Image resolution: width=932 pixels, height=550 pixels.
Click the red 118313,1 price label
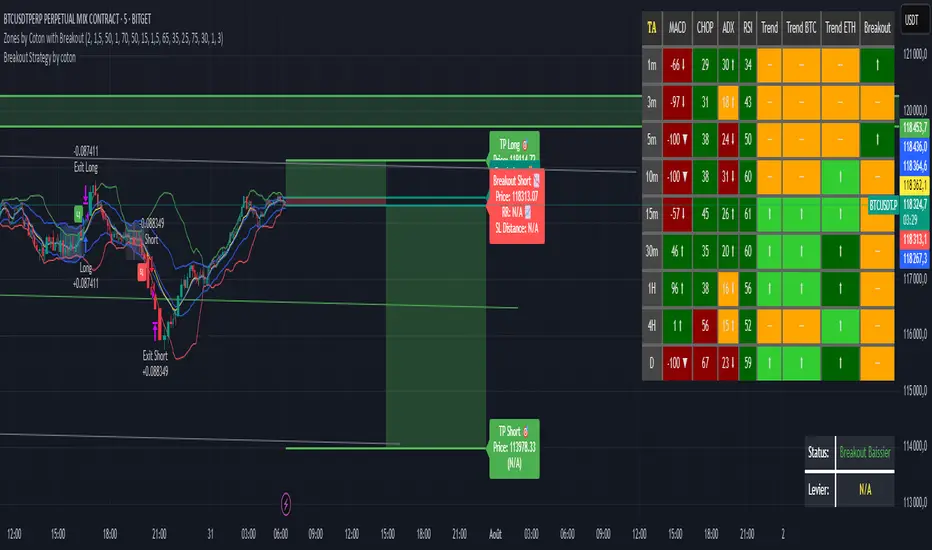(x=915, y=239)
